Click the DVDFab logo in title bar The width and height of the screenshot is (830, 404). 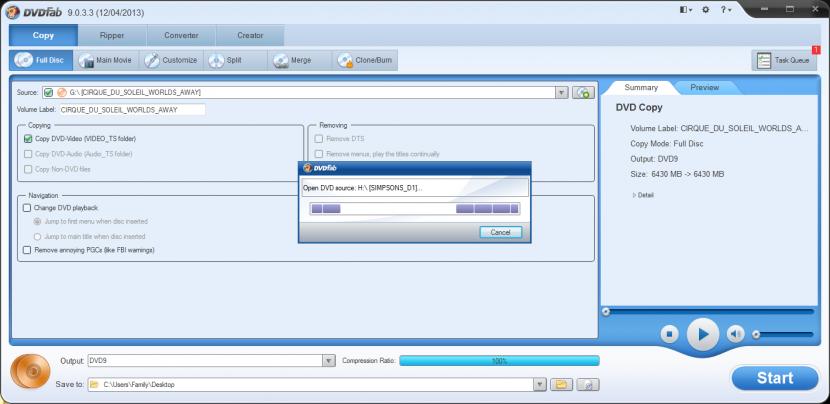[35, 12]
